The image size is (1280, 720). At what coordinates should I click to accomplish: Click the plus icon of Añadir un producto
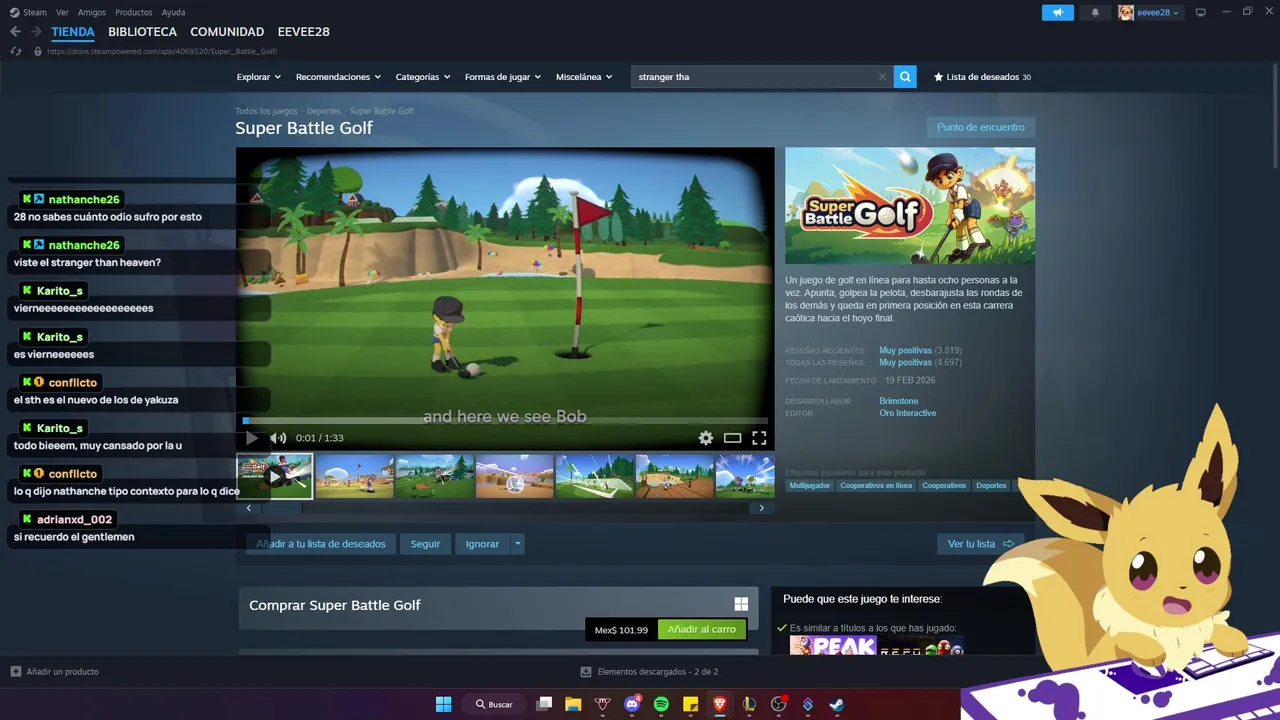point(15,671)
